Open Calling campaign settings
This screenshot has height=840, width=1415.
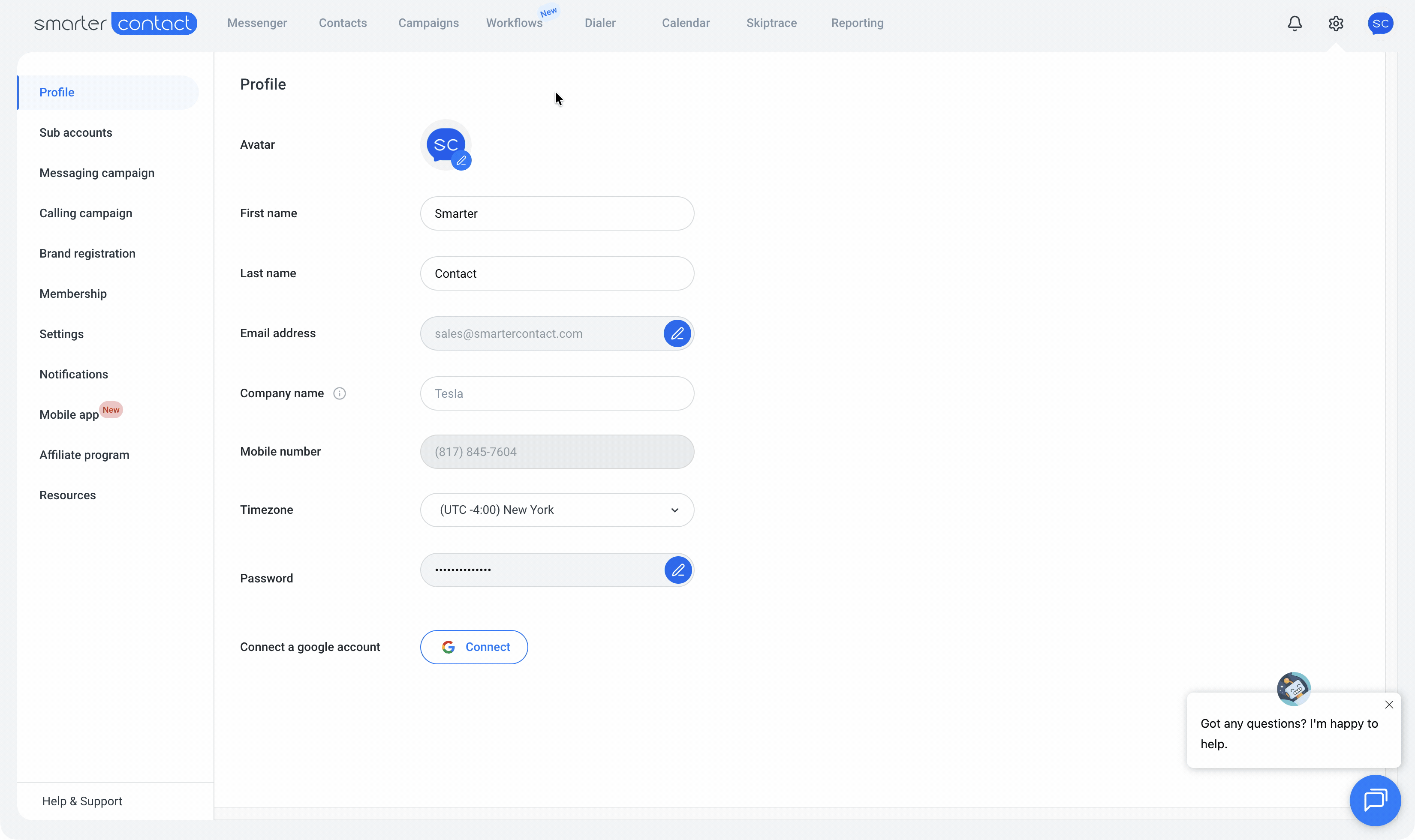pos(86,213)
